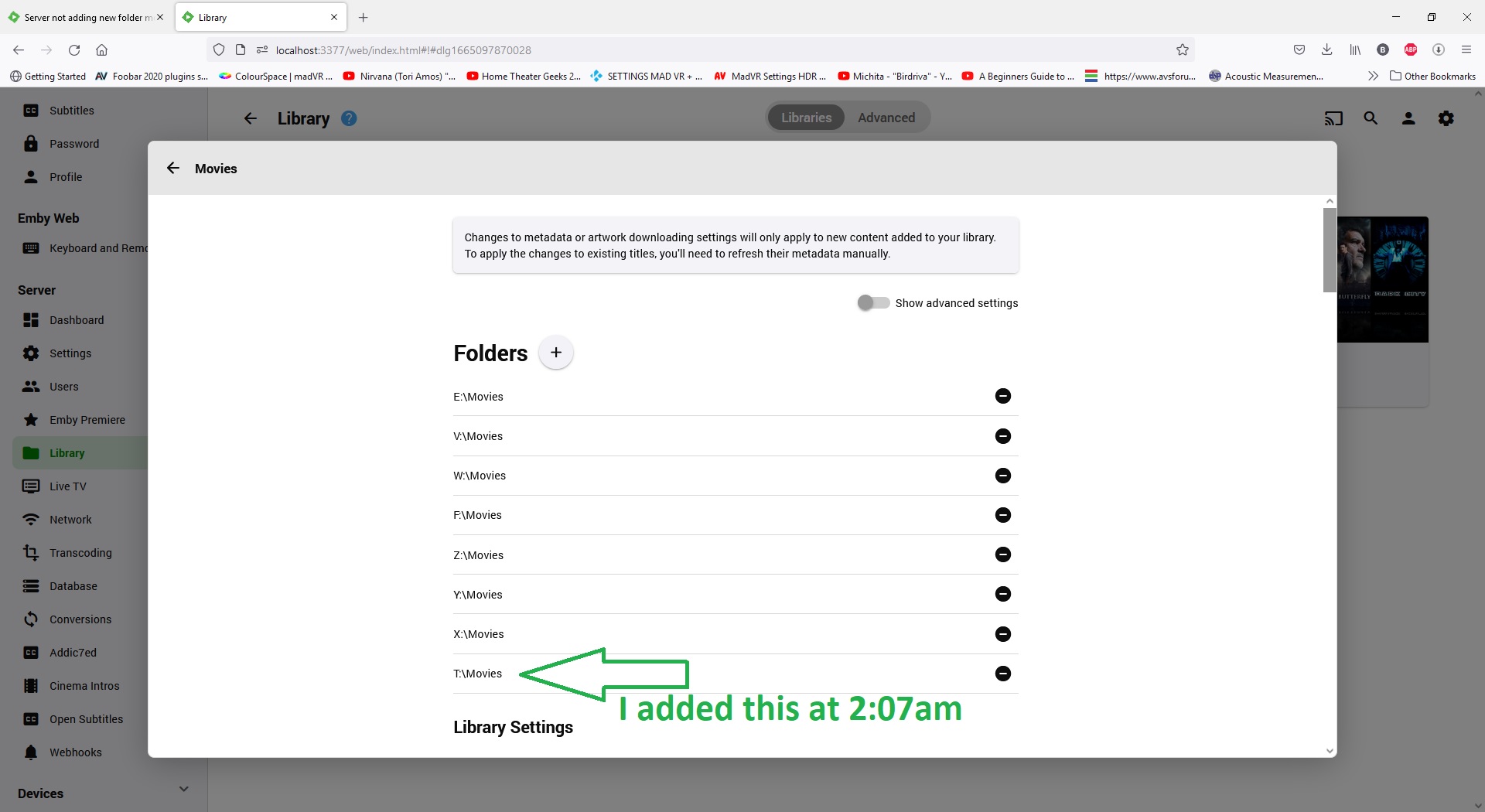Expand the sidebar scroll-down chevron
1485x812 pixels.
pos(183,789)
